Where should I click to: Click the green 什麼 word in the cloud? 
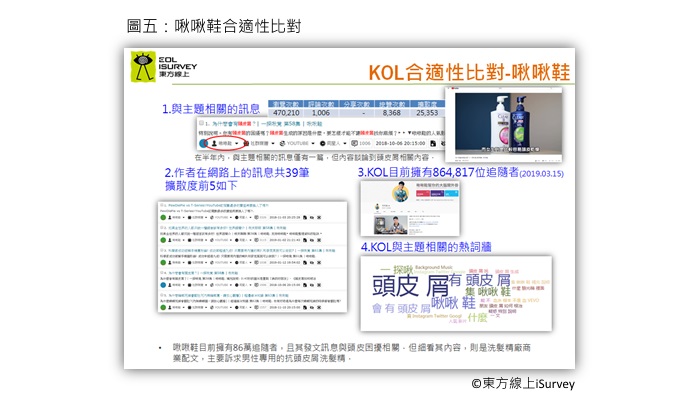tap(477, 317)
